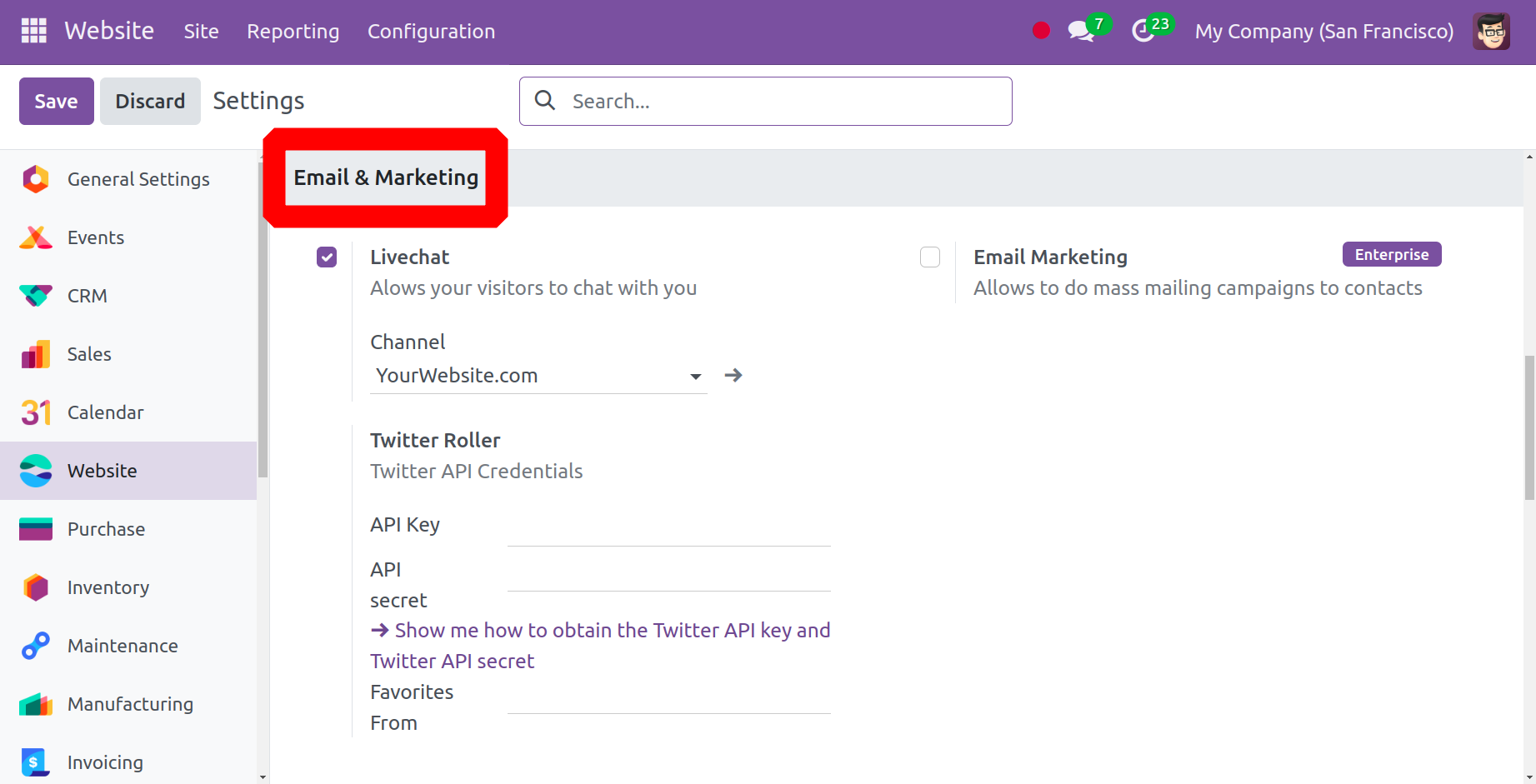1536x784 pixels.
Task: Click the CRM app icon in sidebar
Action: (x=36, y=296)
